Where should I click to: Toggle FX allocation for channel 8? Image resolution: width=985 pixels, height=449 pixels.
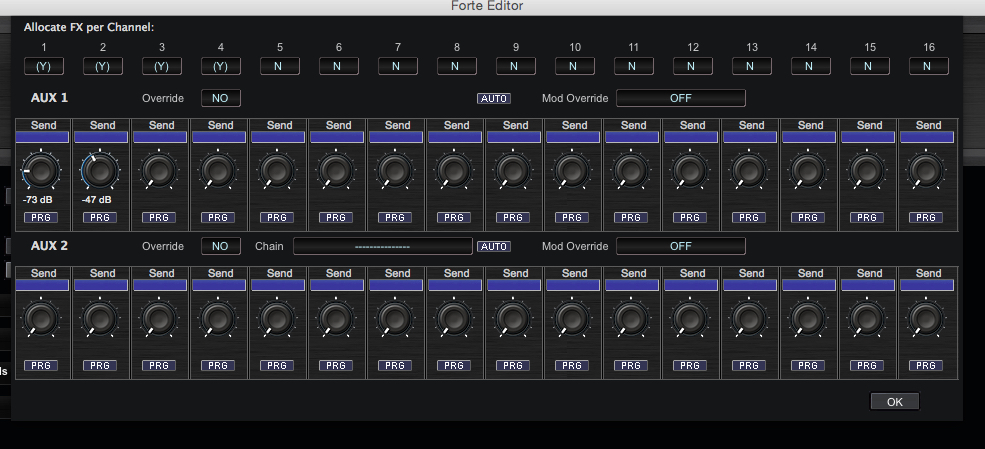(457, 66)
